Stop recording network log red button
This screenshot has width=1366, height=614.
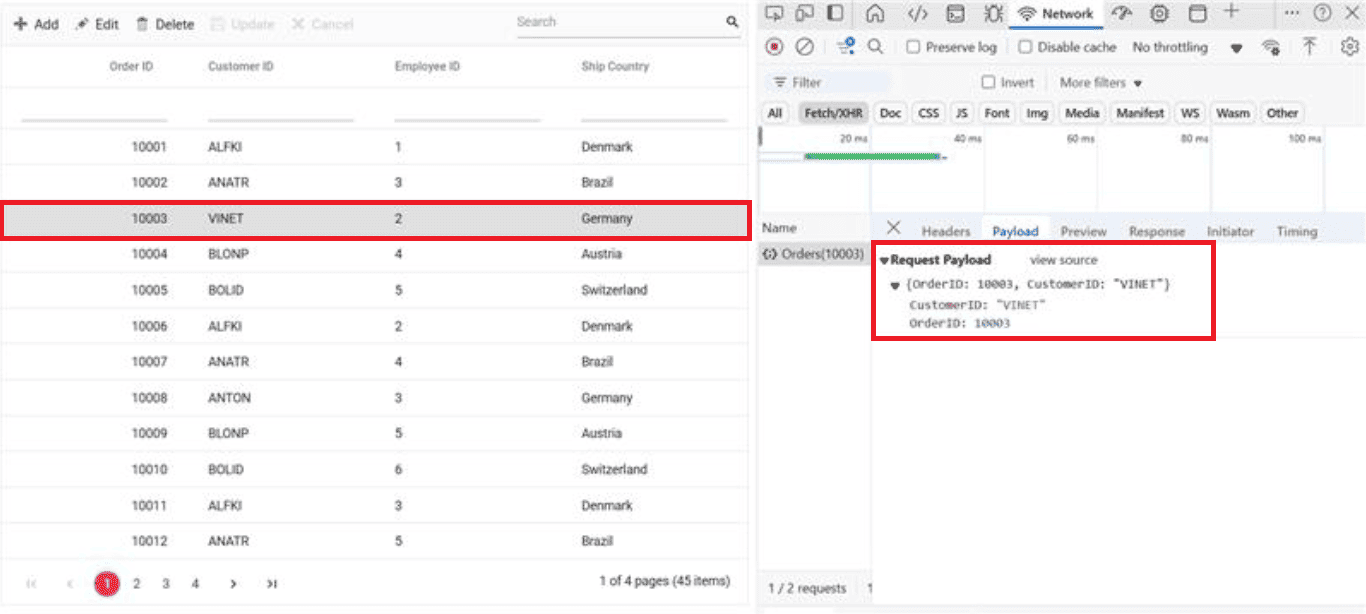click(x=775, y=47)
